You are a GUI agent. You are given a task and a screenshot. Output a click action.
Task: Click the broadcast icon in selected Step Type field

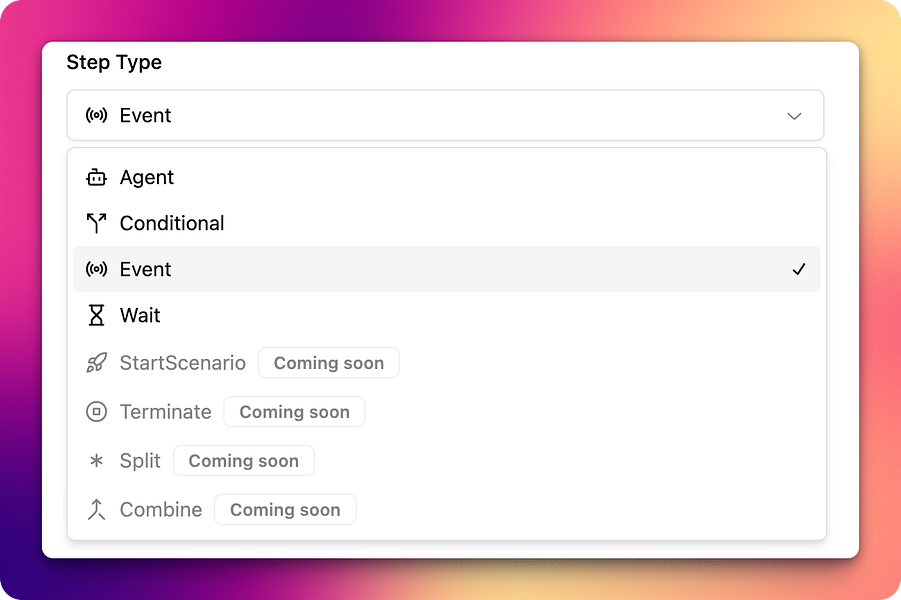point(97,115)
